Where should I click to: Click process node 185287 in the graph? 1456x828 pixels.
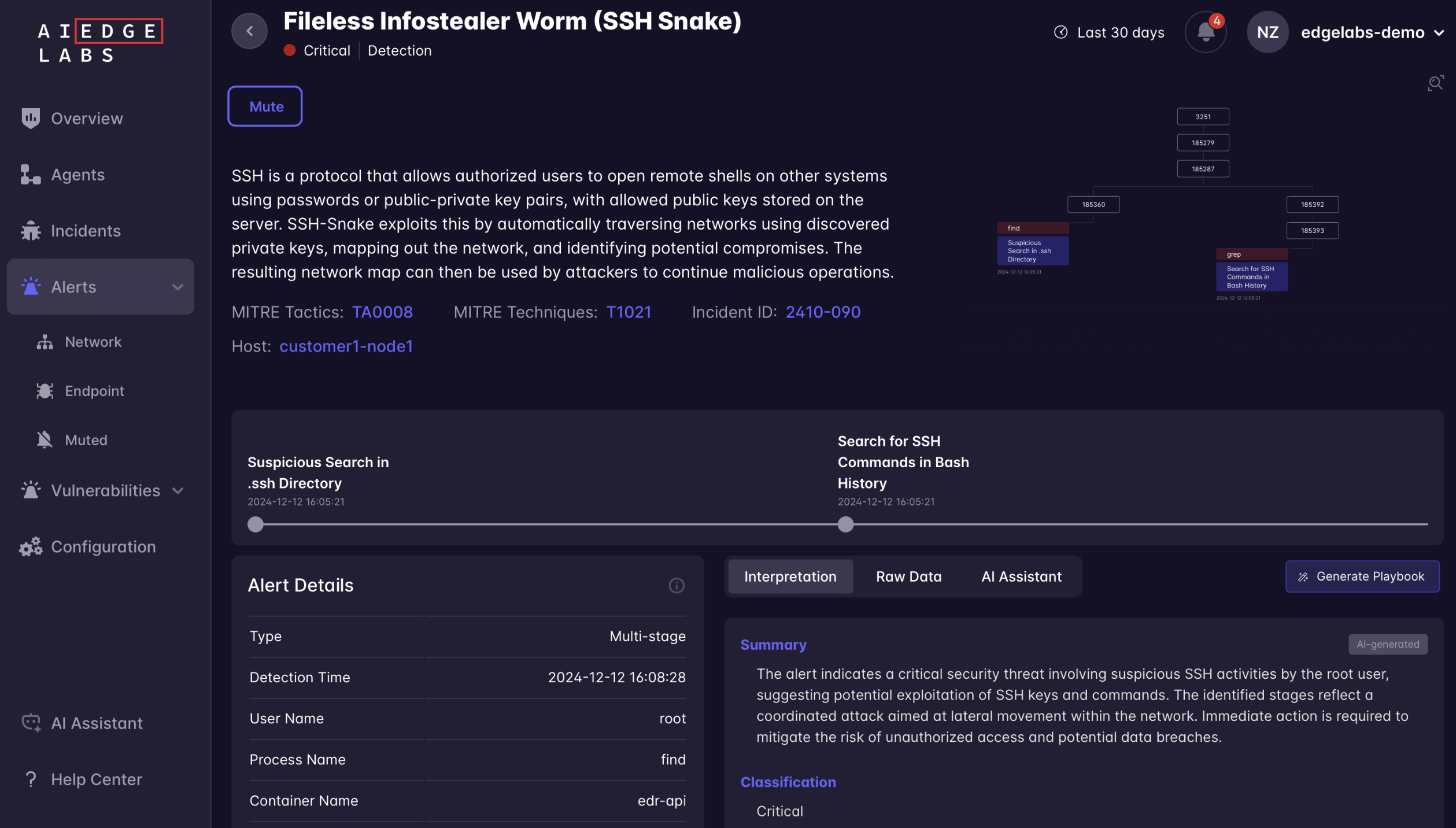tap(1203, 169)
